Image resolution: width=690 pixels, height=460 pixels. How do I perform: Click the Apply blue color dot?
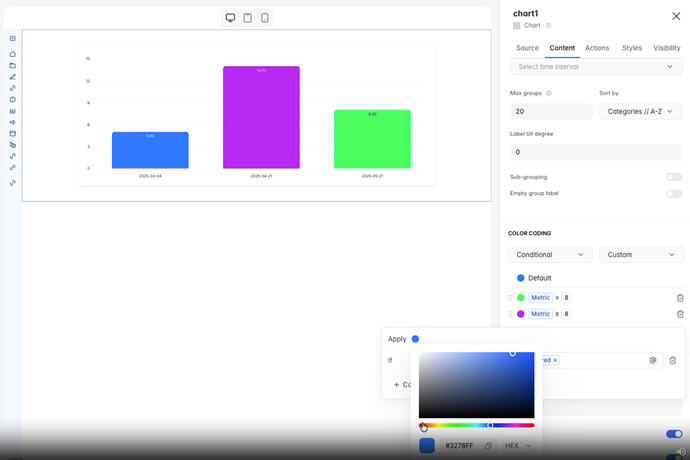(x=415, y=339)
